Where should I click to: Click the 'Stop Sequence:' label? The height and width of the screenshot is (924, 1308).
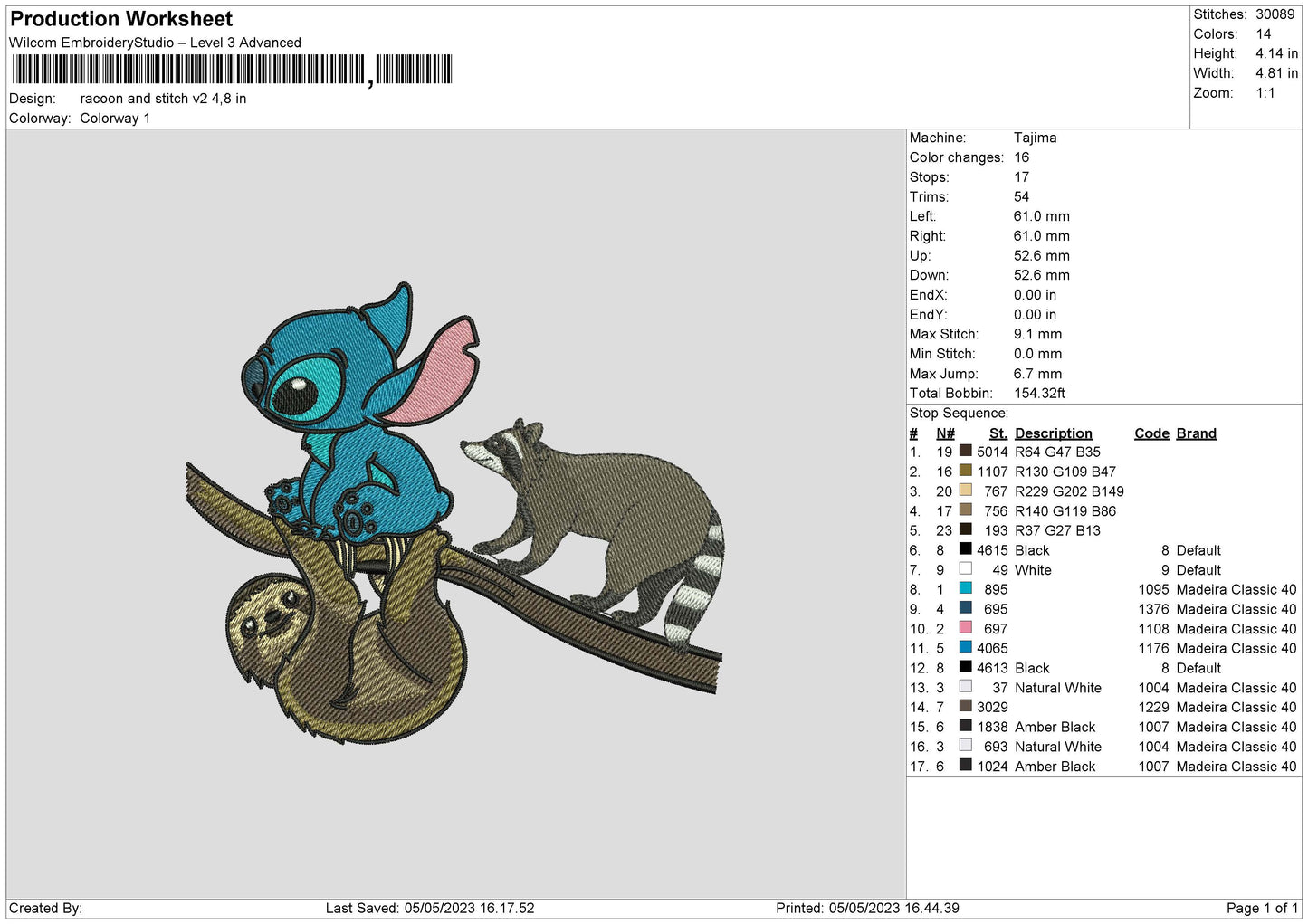(959, 413)
